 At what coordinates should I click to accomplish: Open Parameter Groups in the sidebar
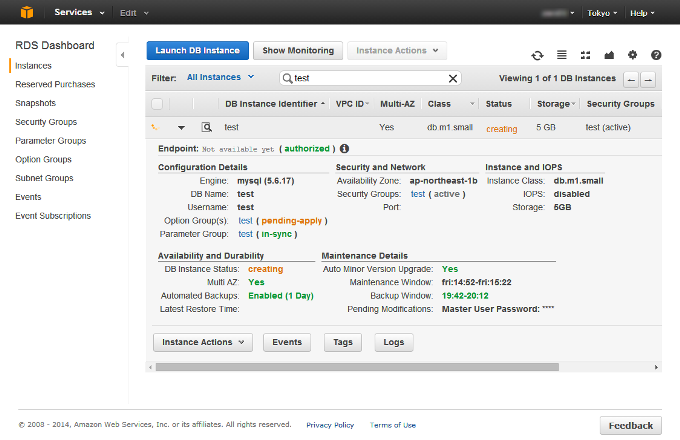[x=51, y=141]
